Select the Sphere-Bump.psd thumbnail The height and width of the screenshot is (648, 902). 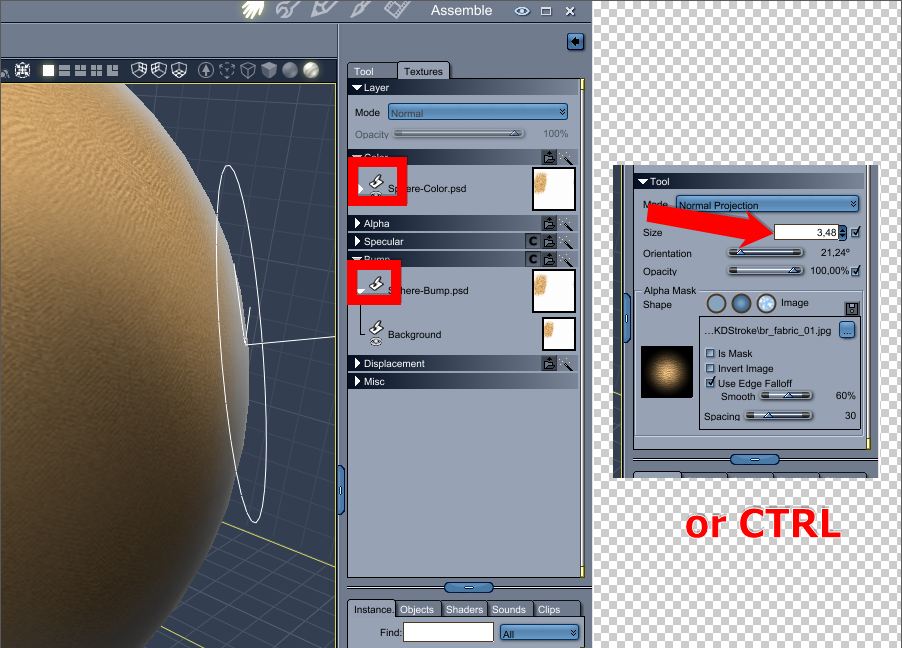[x=553, y=291]
